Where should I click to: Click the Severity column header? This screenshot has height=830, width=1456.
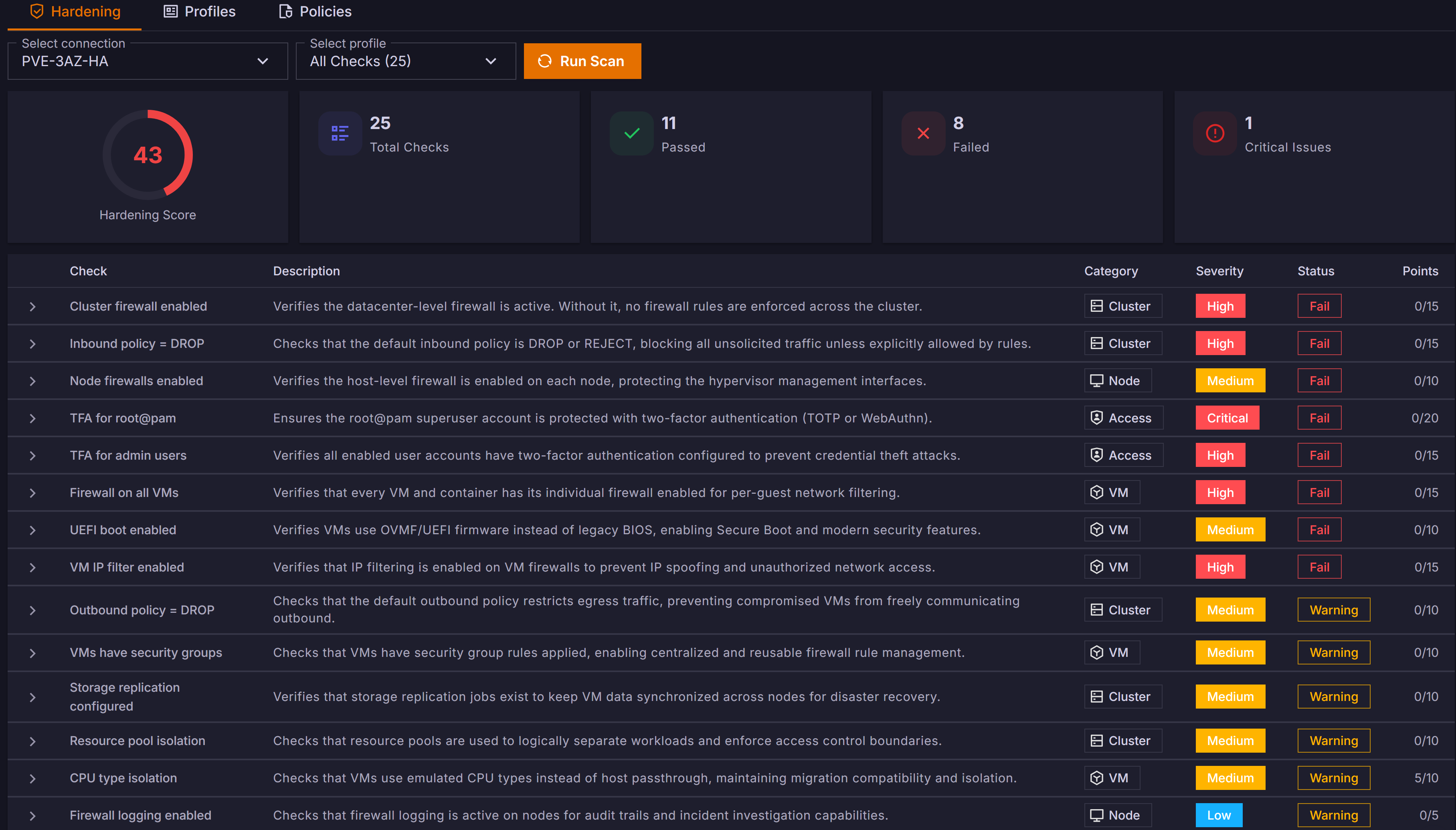point(1219,271)
